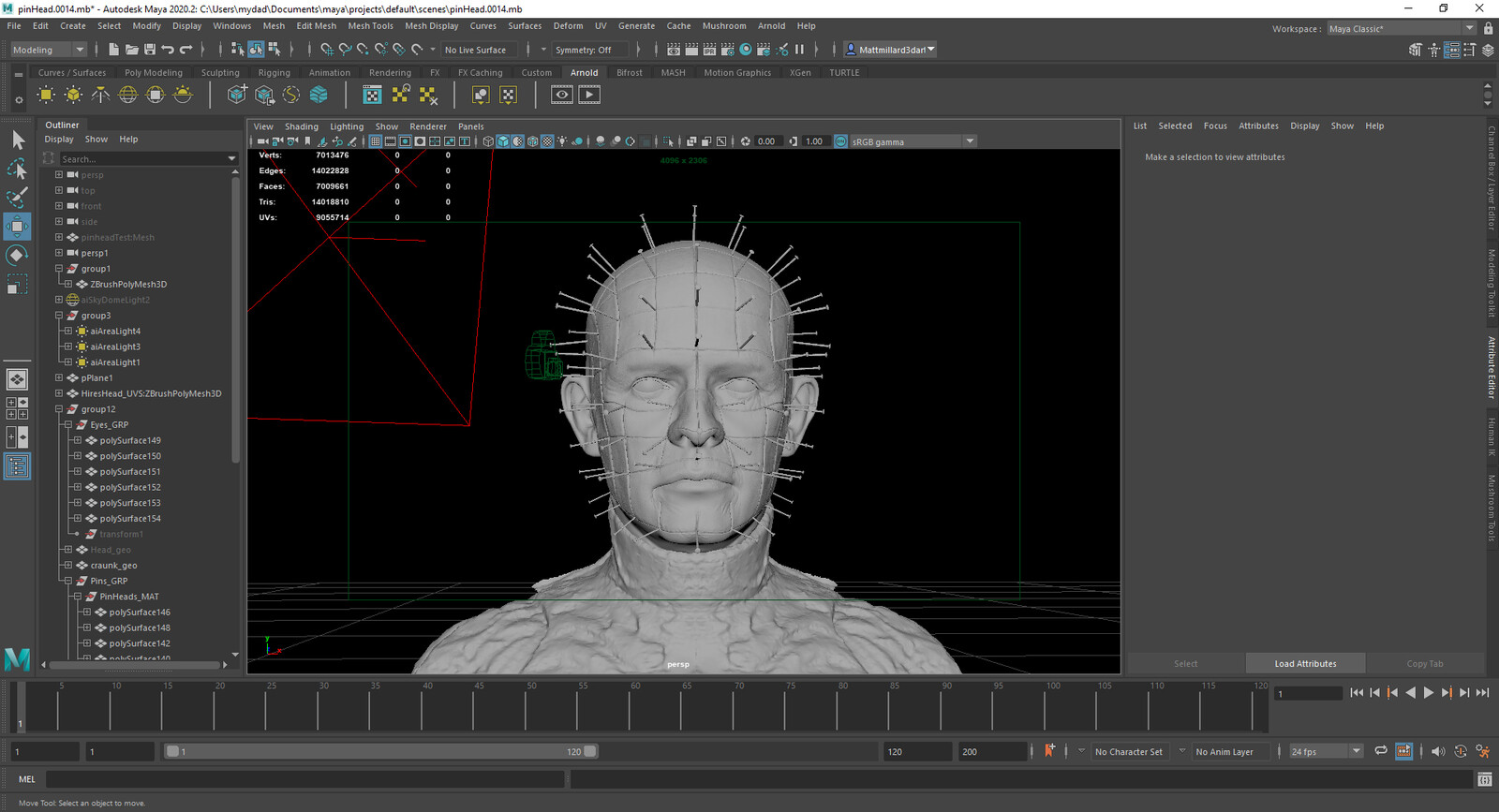Open viewport Renderer menu

click(427, 126)
